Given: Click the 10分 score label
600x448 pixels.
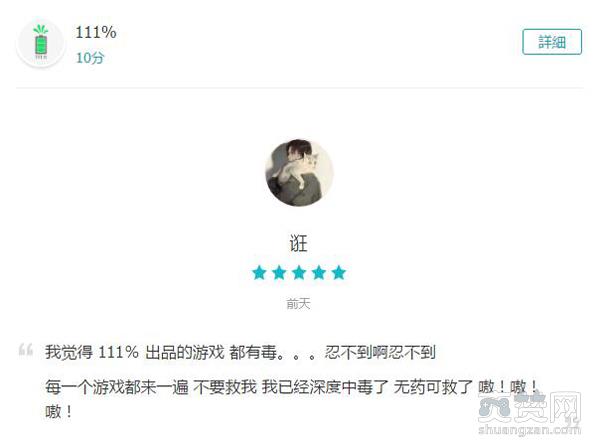Looking at the screenshot, I should (90, 58).
